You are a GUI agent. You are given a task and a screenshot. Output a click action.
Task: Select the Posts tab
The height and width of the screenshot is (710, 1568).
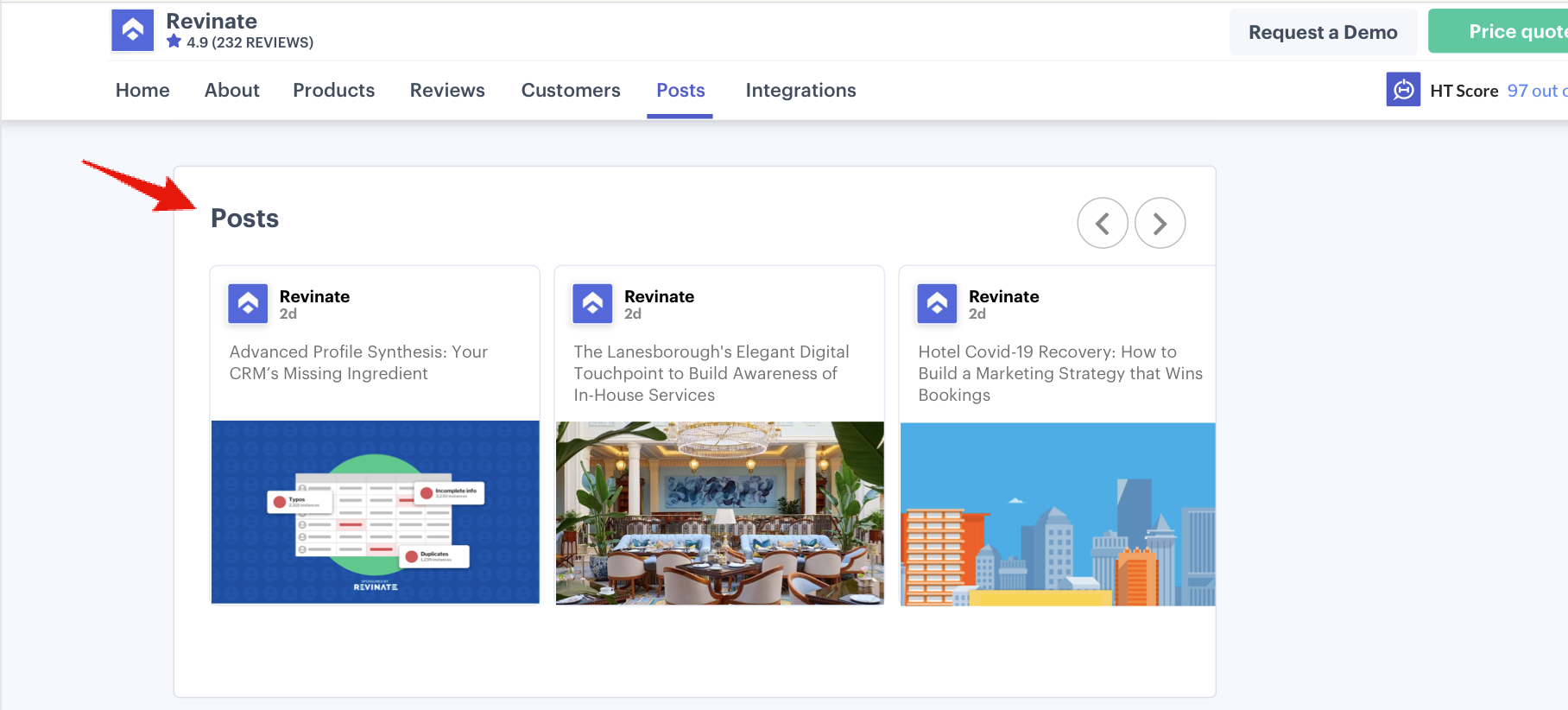(x=680, y=90)
